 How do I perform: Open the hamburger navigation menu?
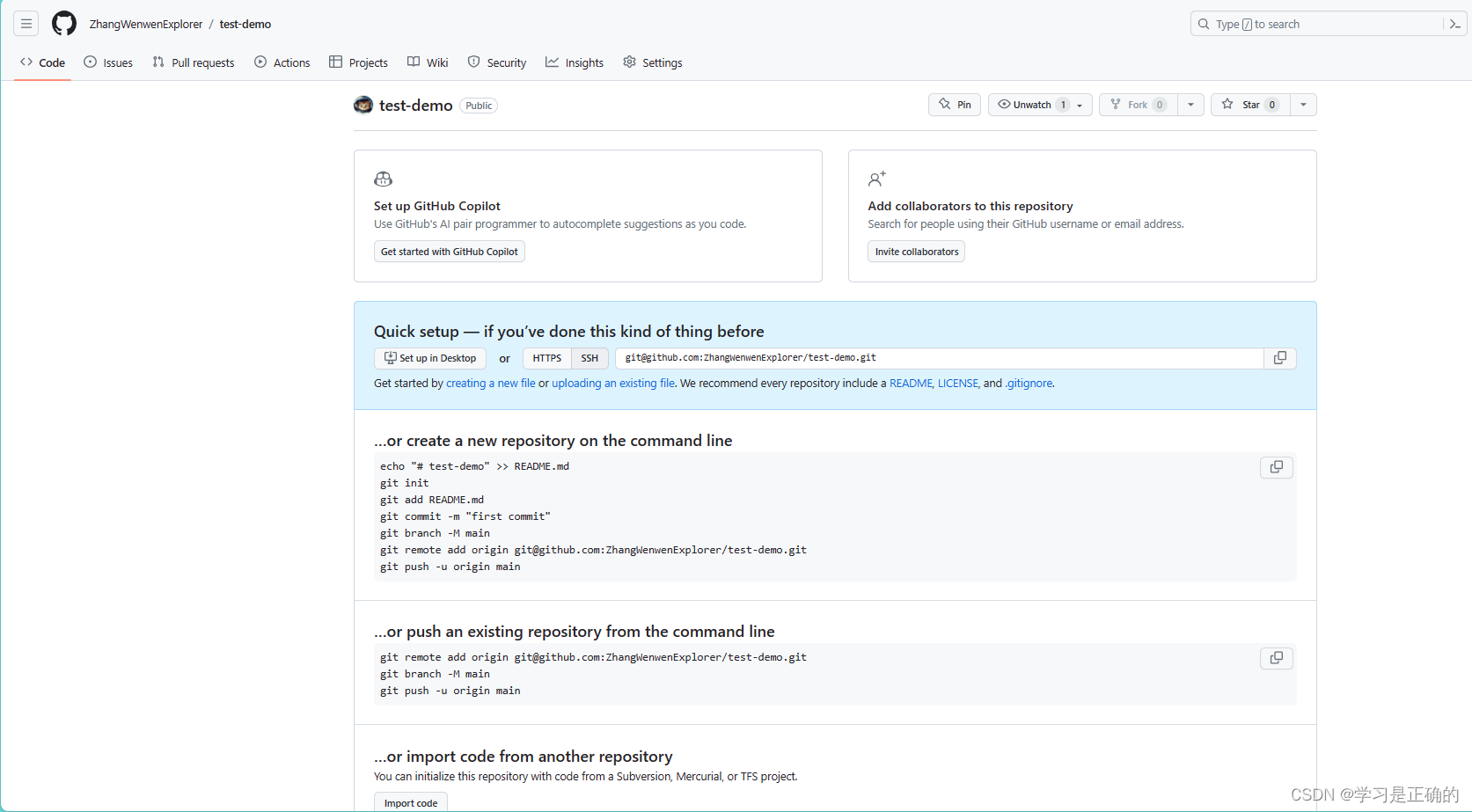click(26, 24)
